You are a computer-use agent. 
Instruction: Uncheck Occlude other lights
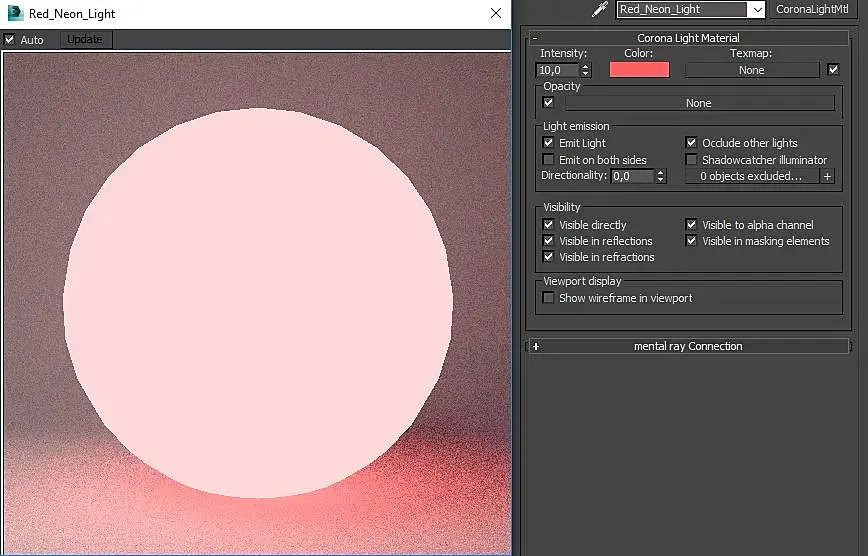point(691,142)
